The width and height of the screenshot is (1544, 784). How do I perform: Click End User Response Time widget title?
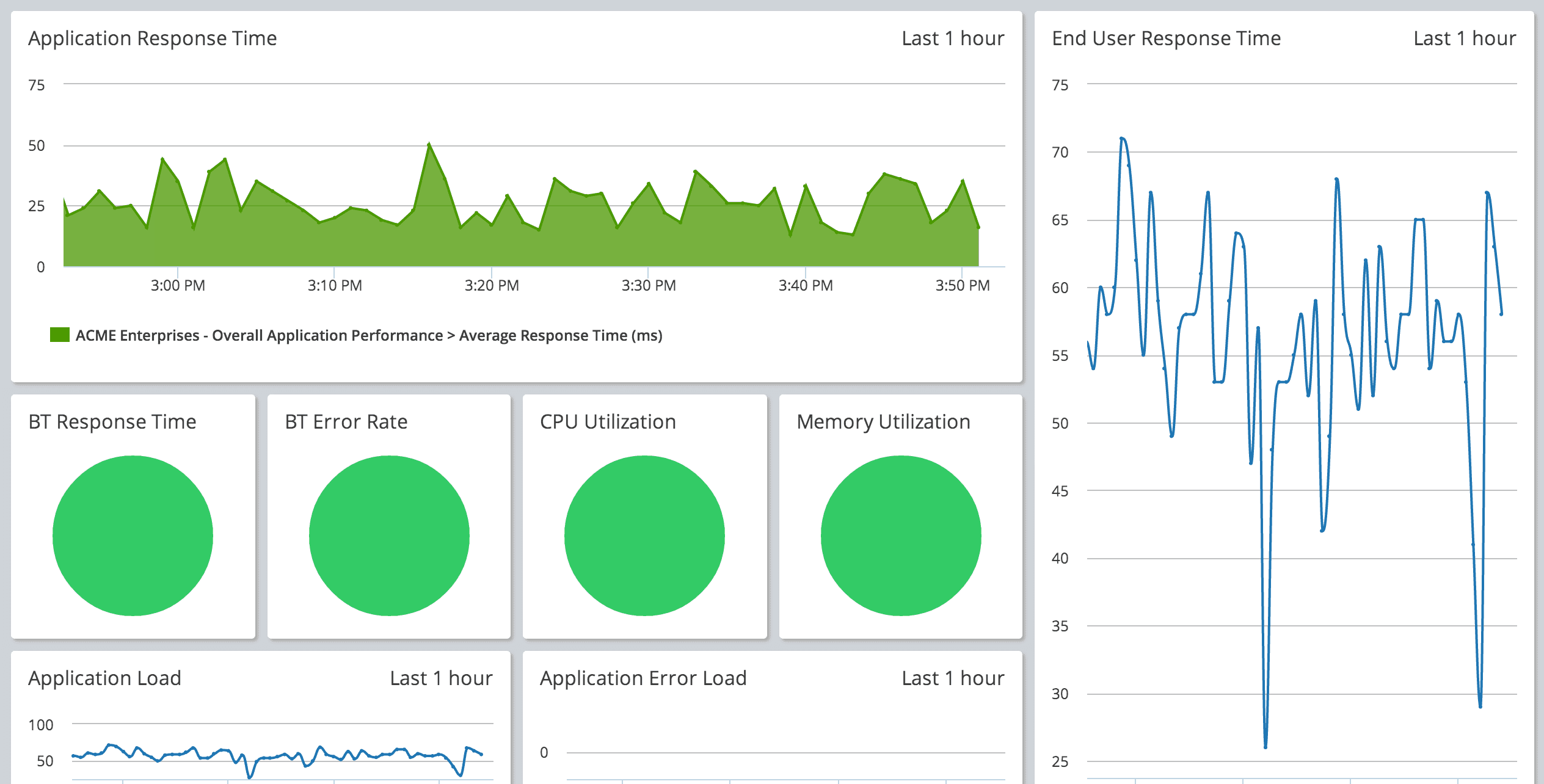click(x=1166, y=38)
